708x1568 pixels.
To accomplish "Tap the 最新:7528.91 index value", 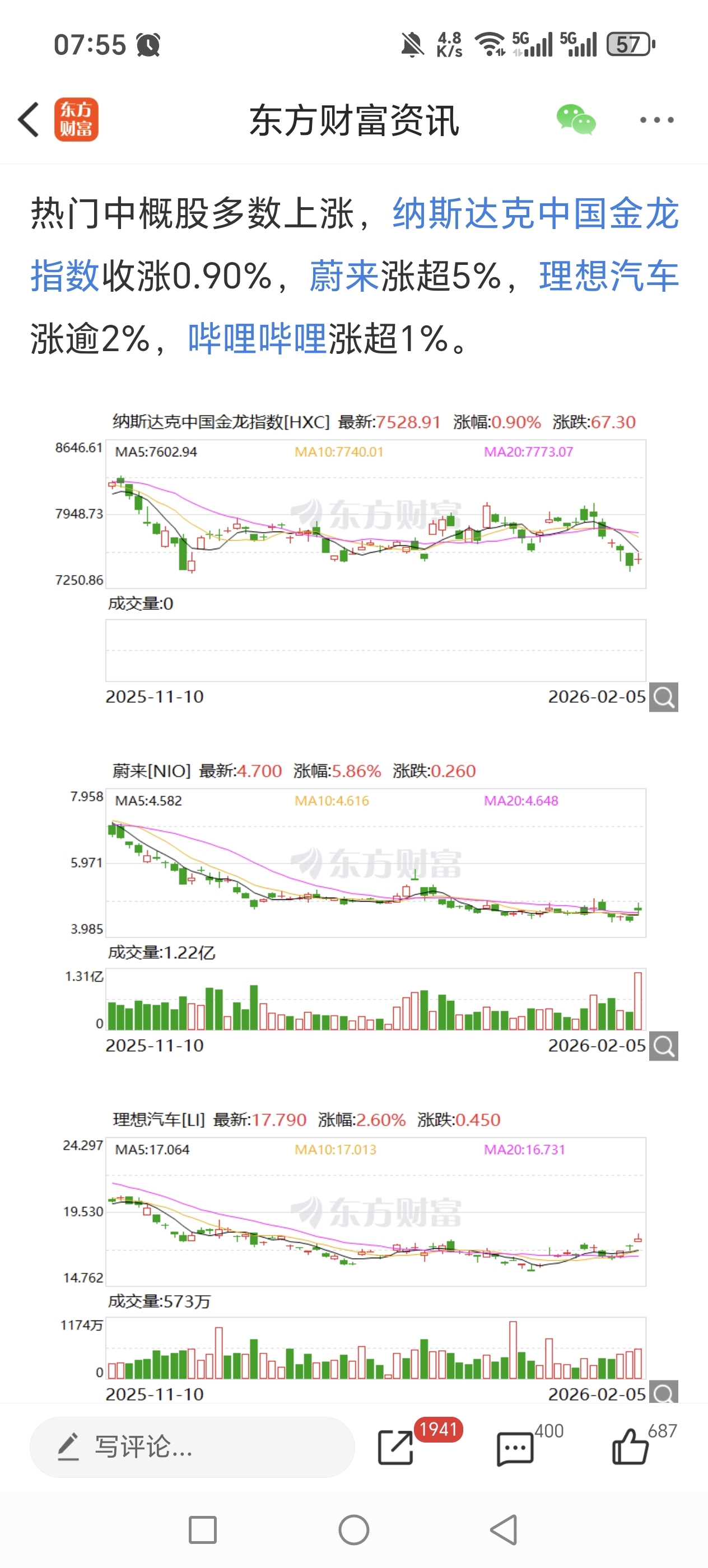I will [x=389, y=422].
